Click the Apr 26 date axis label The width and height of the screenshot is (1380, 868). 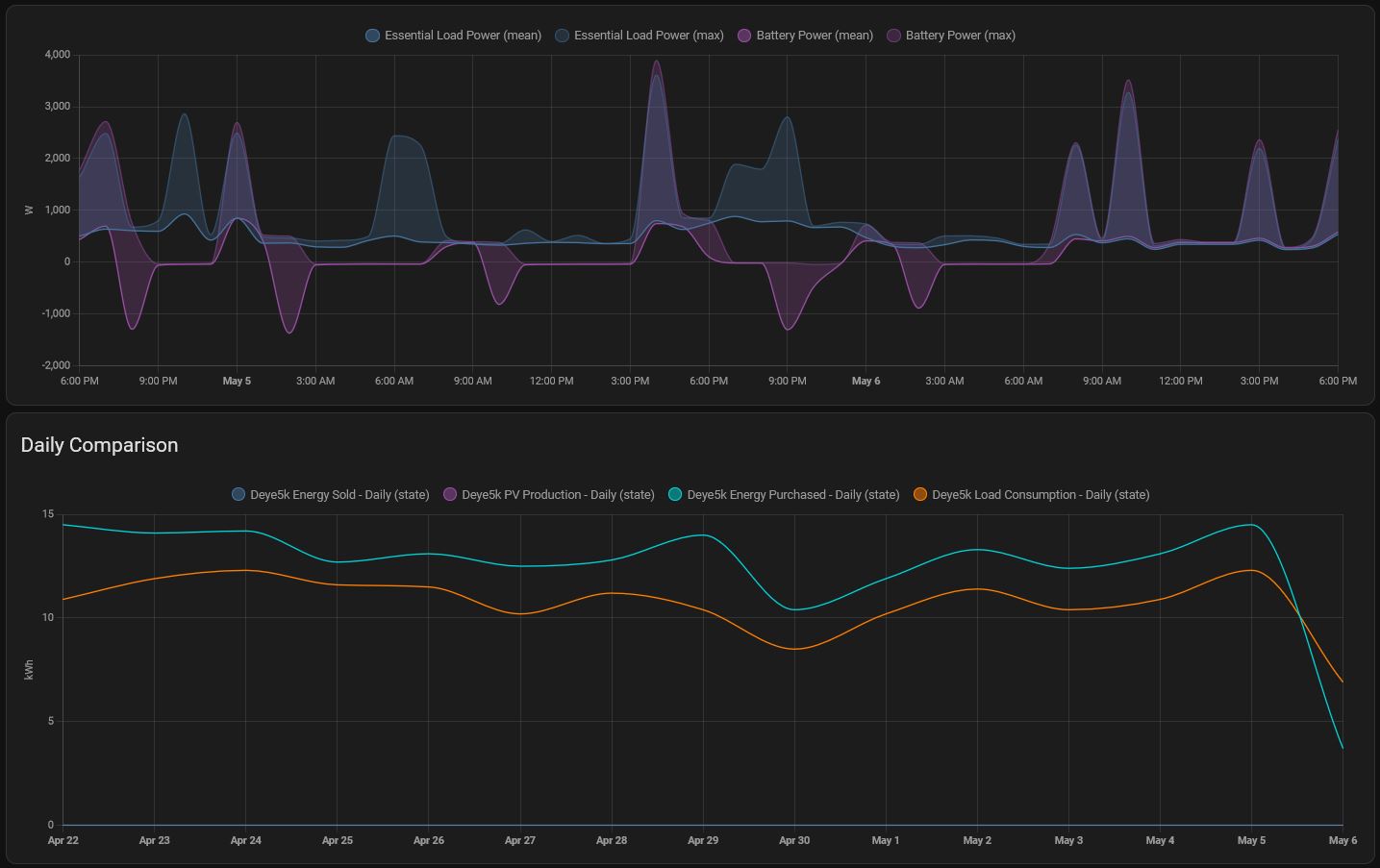point(429,840)
